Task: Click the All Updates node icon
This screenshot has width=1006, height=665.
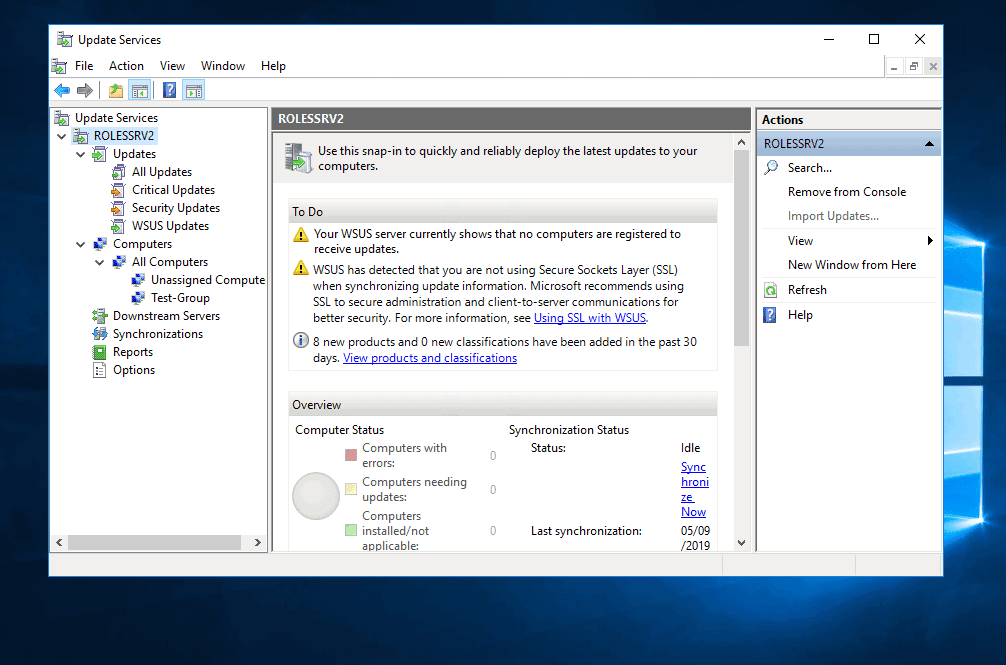Action: pos(119,172)
